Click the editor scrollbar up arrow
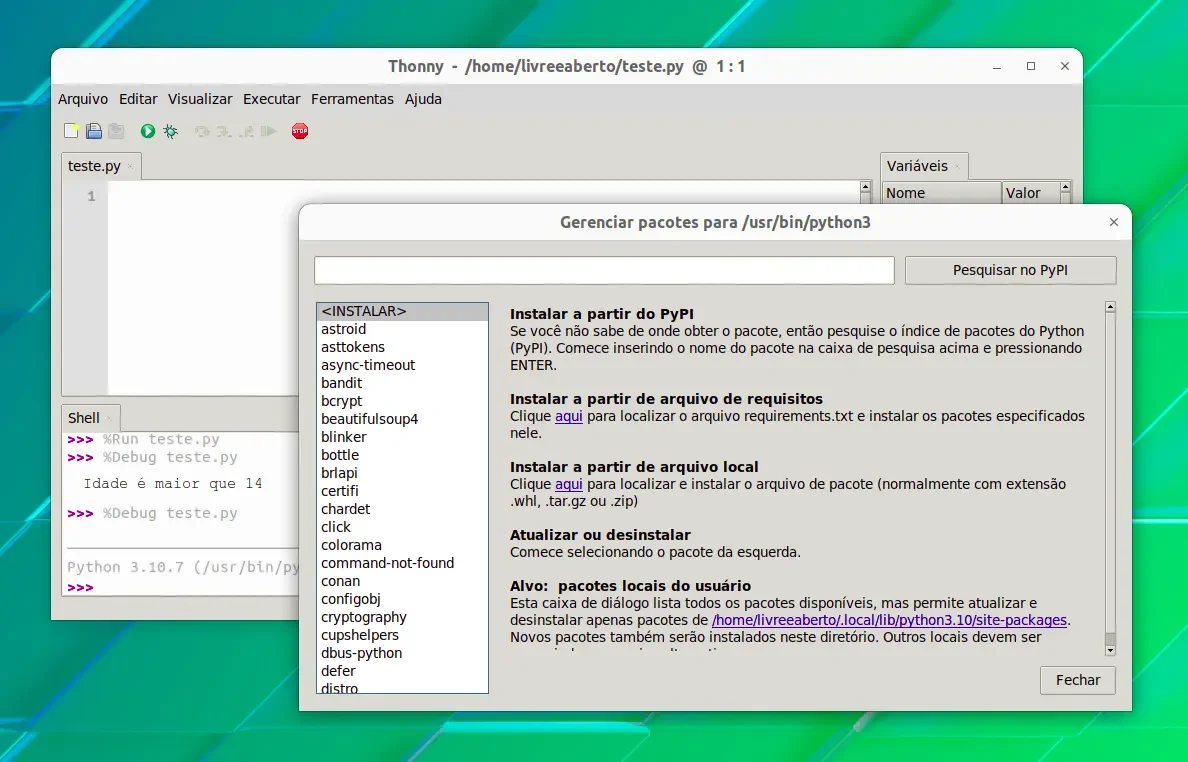1188x762 pixels. tap(865, 186)
